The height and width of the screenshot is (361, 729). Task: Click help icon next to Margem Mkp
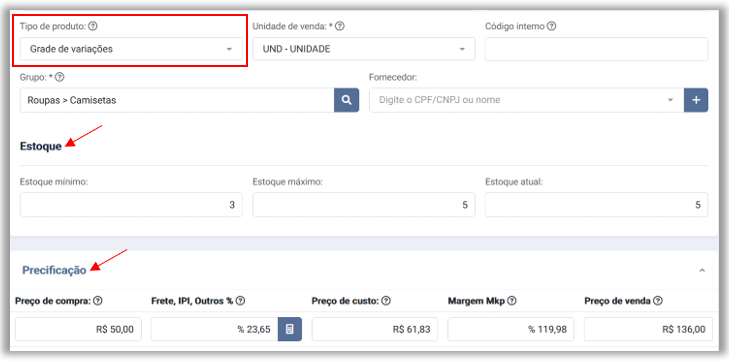pos(512,301)
